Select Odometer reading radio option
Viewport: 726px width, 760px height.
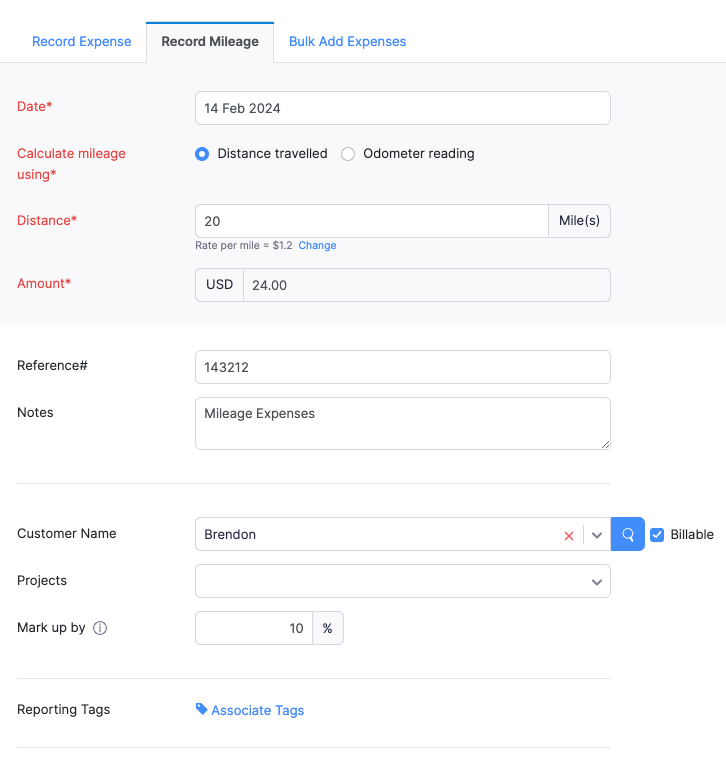click(348, 154)
